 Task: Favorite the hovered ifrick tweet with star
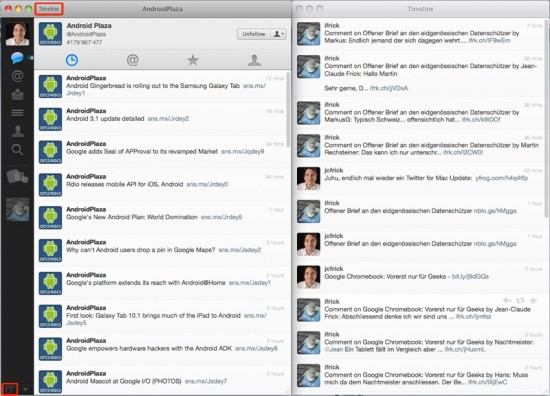pyautogui.click(x=533, y=300)
